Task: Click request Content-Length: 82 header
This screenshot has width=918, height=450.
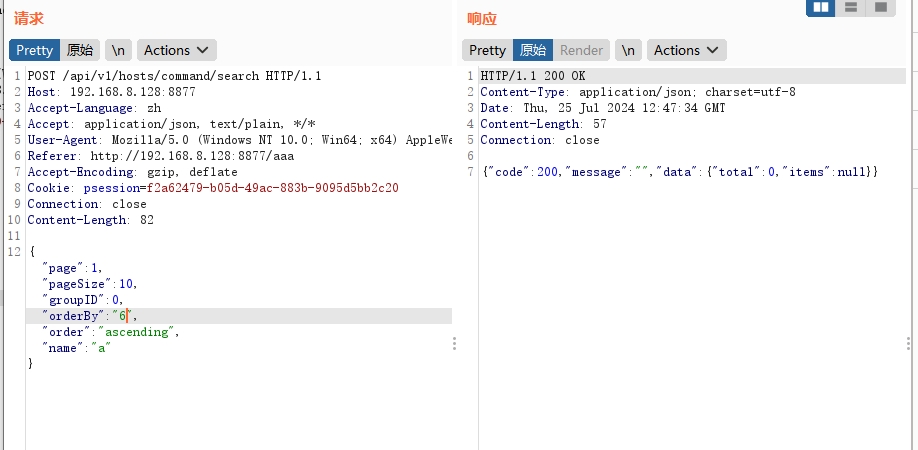Action: click(91, 220)
